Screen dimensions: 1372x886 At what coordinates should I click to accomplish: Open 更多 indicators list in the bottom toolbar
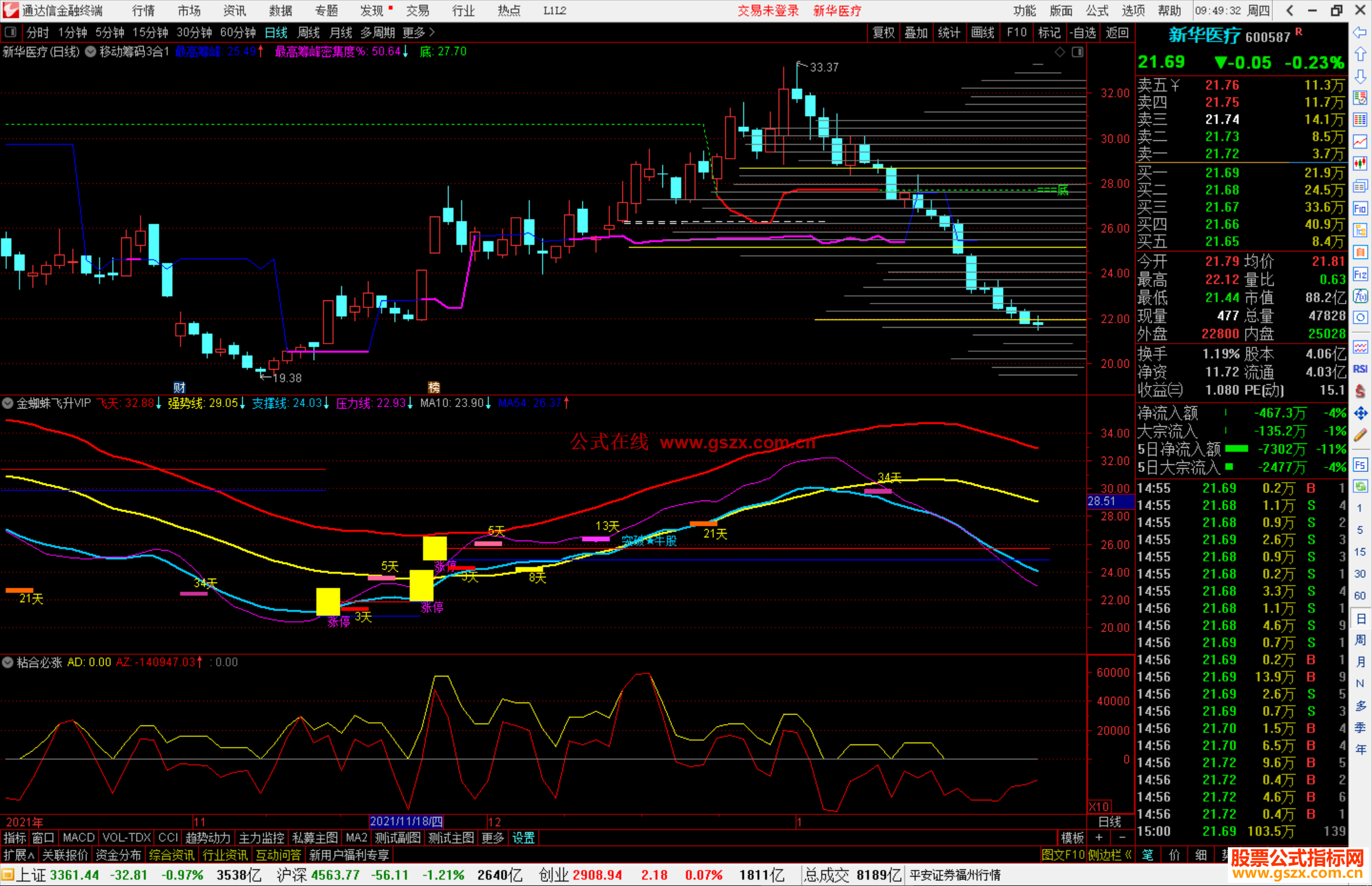(x=493, y=838)
